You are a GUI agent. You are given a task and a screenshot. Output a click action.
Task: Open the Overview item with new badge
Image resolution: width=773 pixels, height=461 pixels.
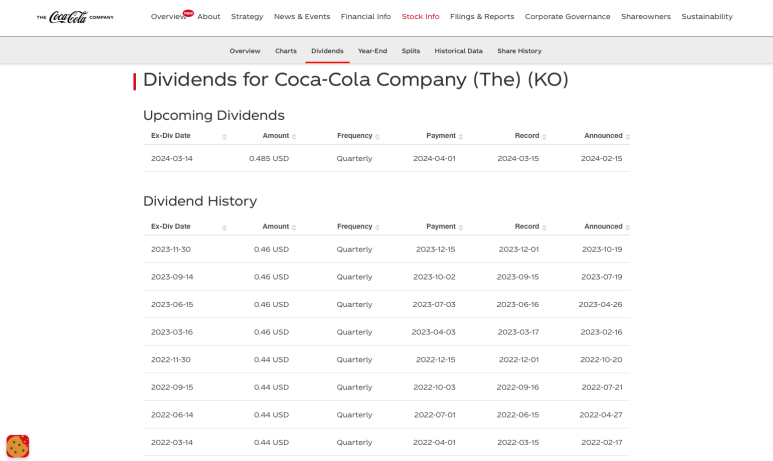[x=169, y=16]
